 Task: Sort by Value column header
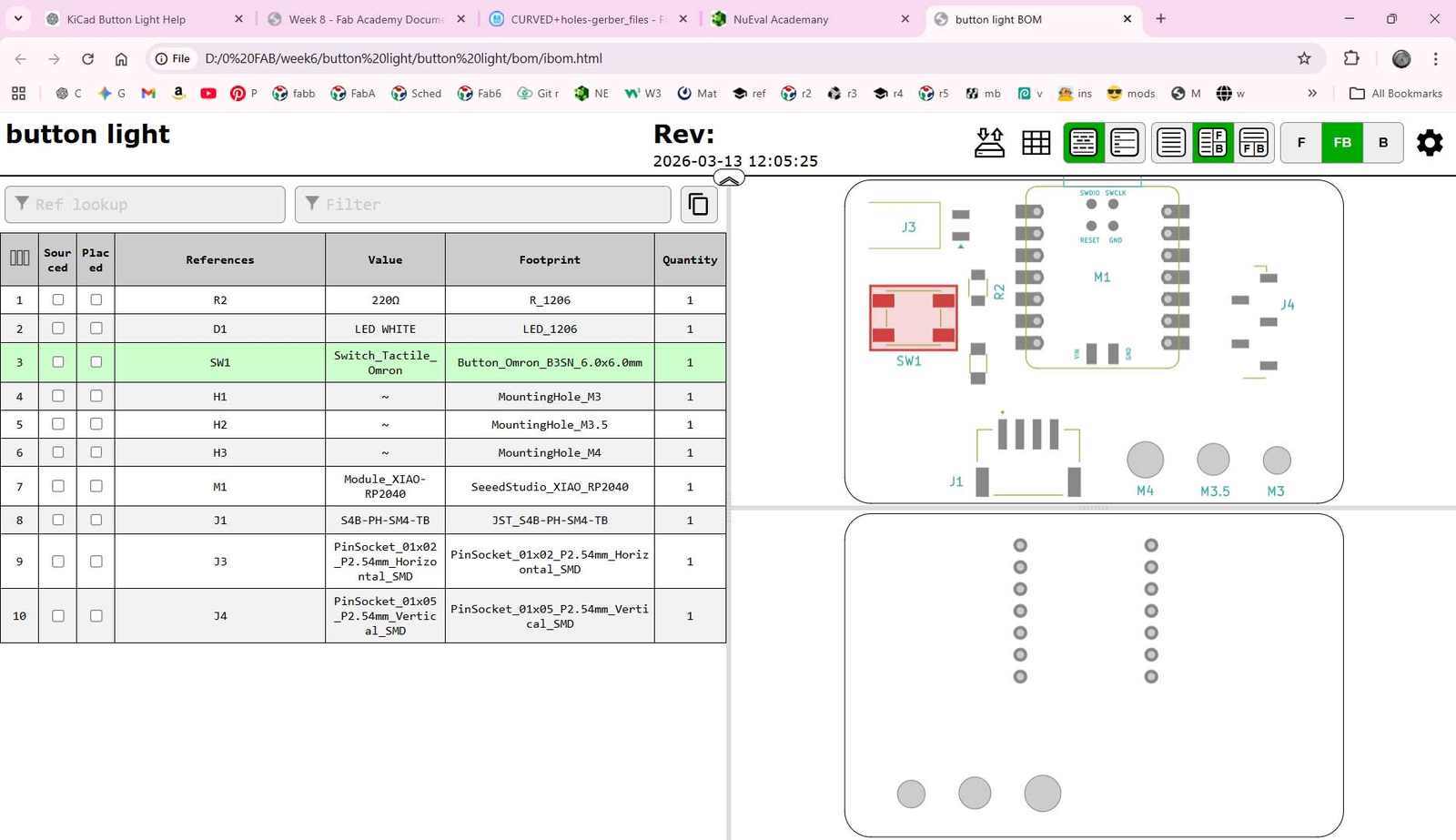coord(385,259)
